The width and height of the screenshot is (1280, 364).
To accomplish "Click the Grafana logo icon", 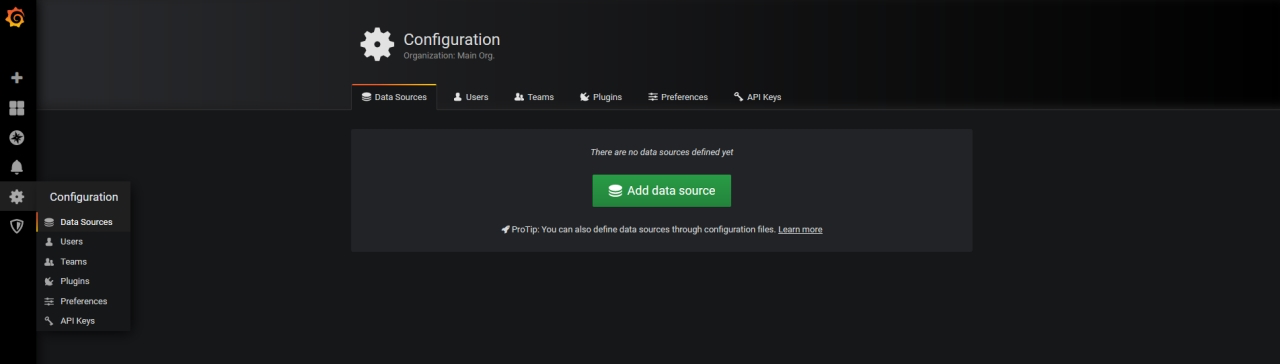I will (x=15, y=16).
